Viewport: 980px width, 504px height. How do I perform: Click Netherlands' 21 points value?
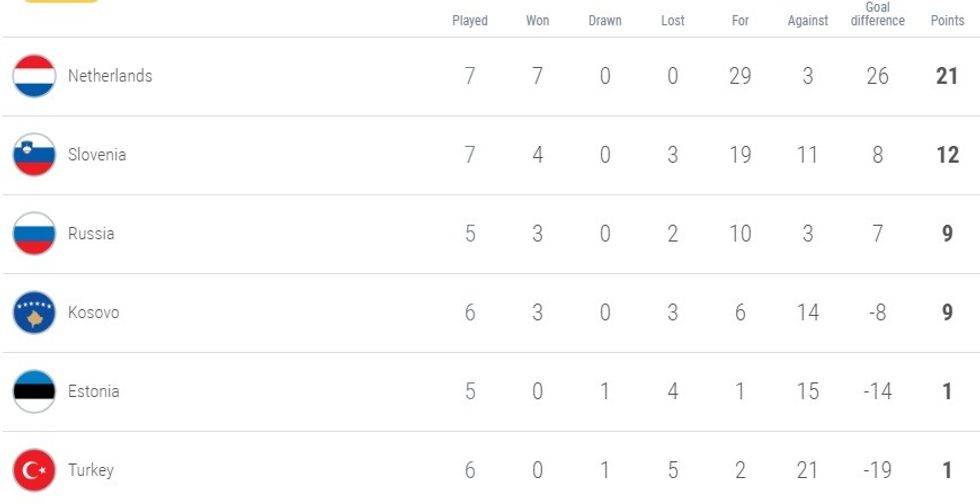click(x=947, y=76)
